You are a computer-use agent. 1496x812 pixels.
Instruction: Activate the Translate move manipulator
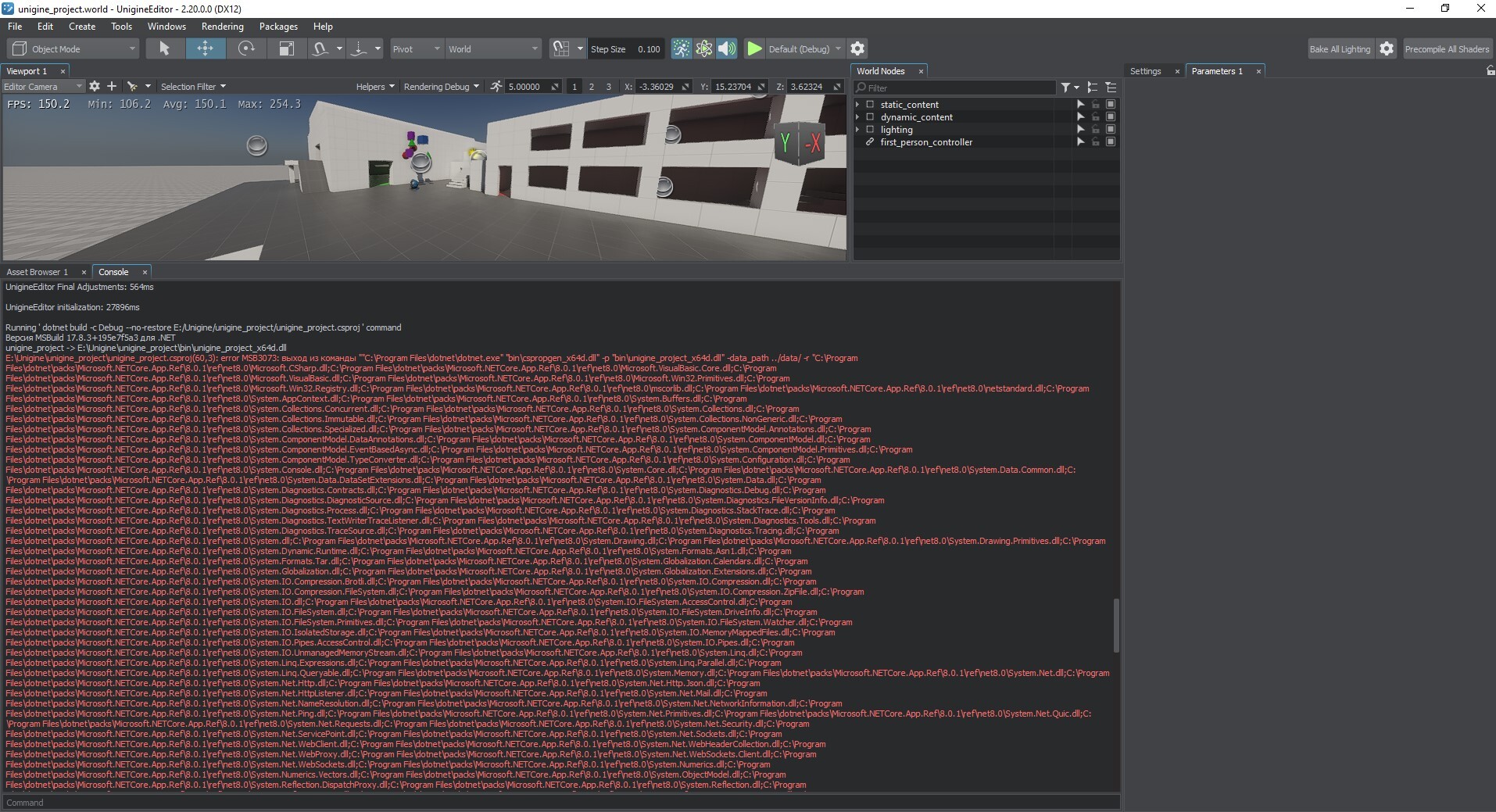[x=206, y=48]
